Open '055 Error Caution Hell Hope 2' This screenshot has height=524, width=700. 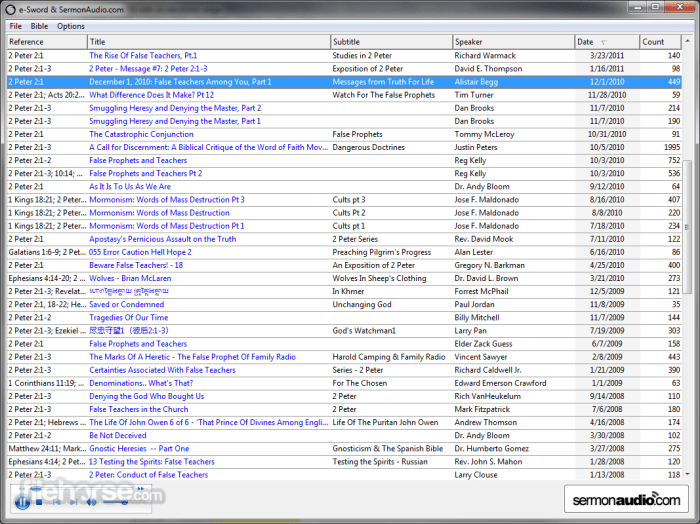[x=140, y=252]
